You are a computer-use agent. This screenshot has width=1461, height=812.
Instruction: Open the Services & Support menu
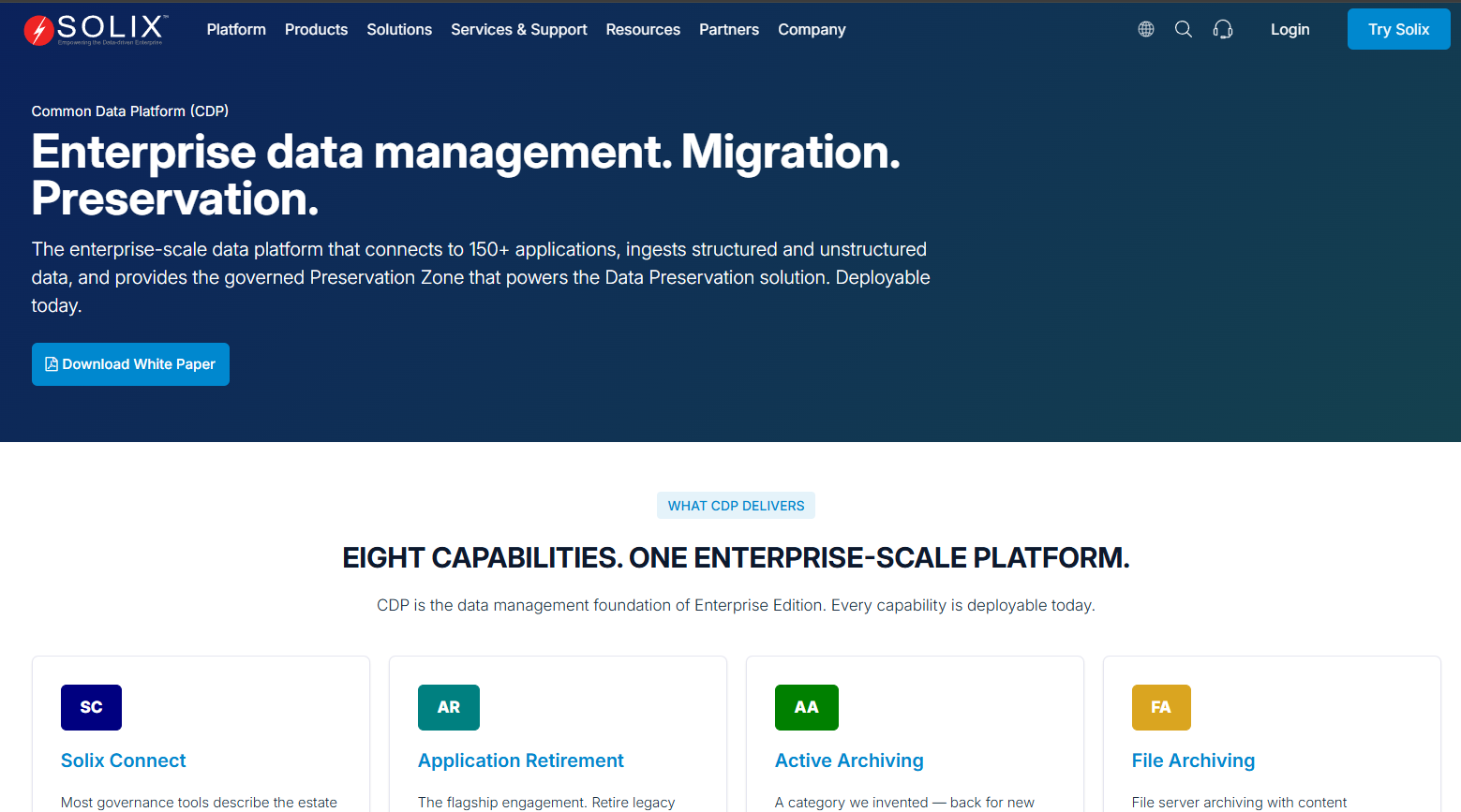point(519,29)
